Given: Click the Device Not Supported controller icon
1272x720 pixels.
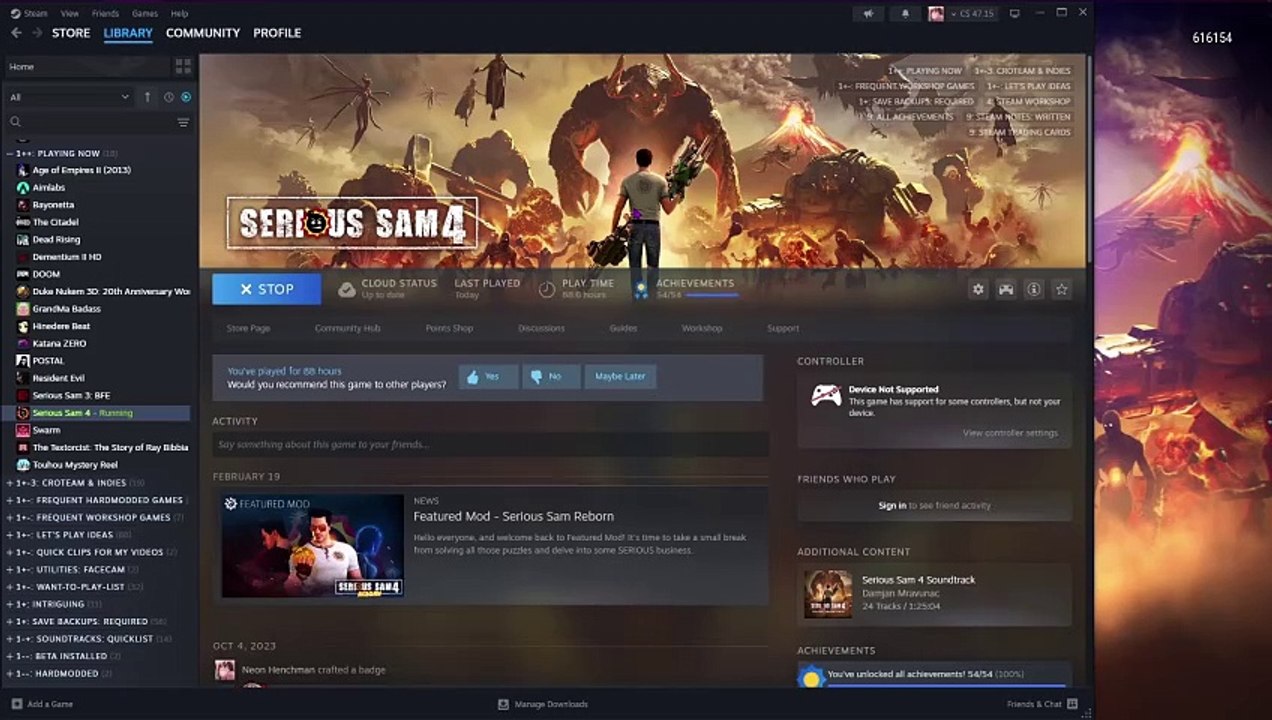Looking at the screenshot, I should [826, 395].
